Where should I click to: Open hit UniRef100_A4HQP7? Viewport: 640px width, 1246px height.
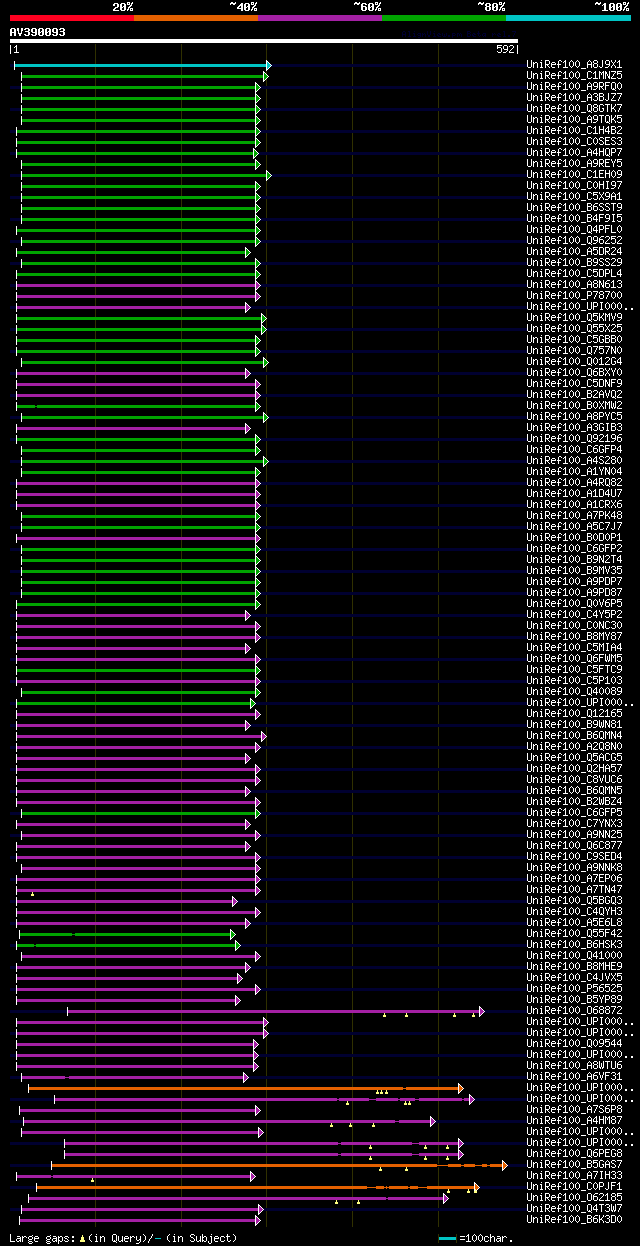[574, 153]
